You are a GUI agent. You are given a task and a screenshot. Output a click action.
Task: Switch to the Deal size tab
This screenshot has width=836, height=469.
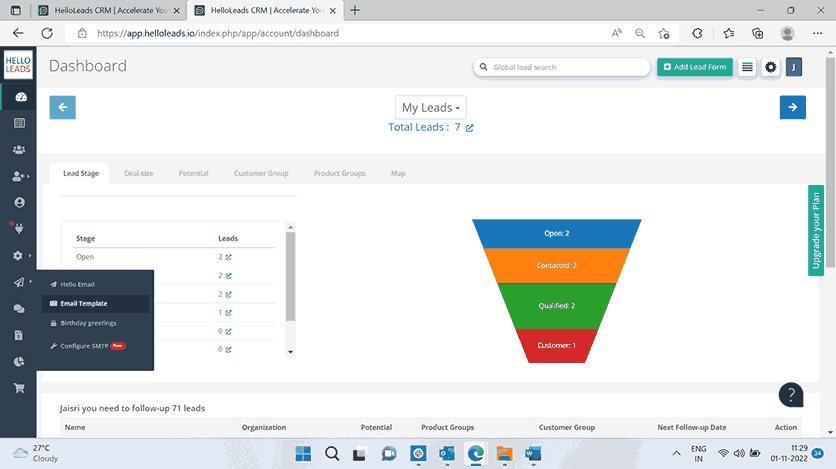(x=139, y=173)
